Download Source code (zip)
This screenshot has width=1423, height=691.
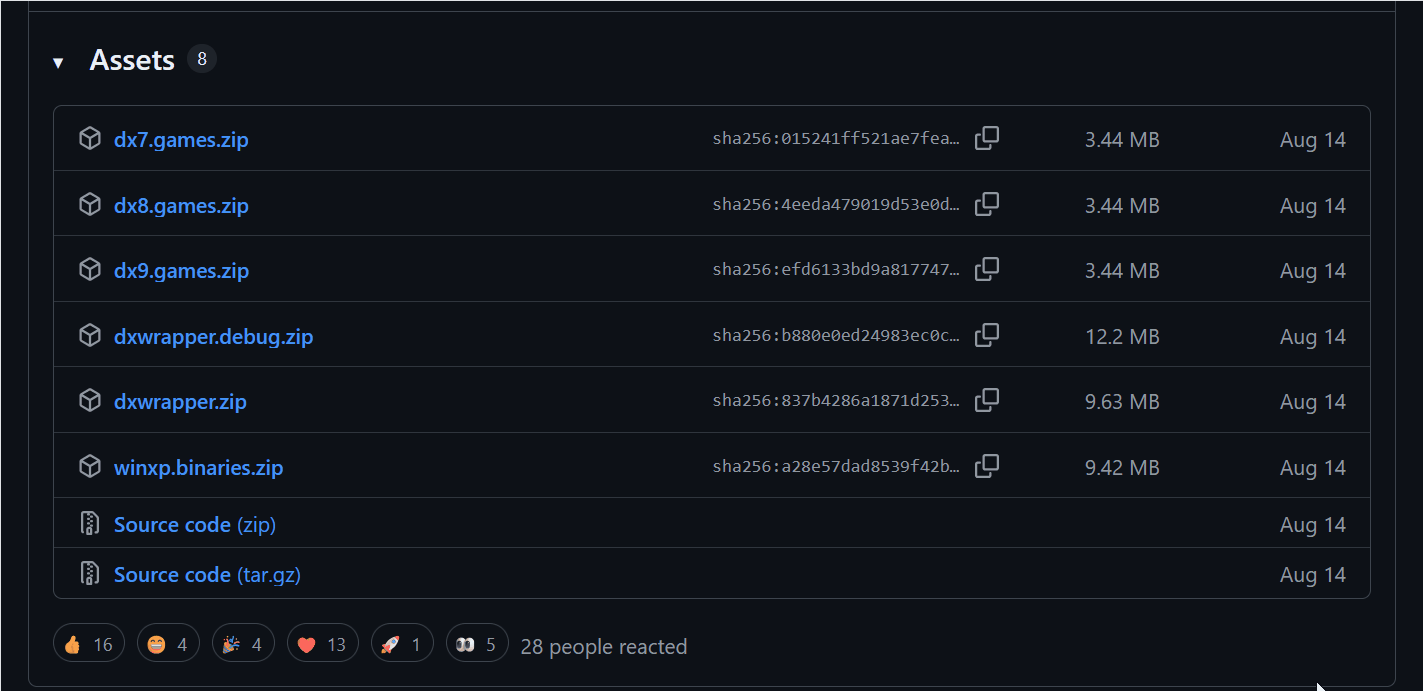194,525
